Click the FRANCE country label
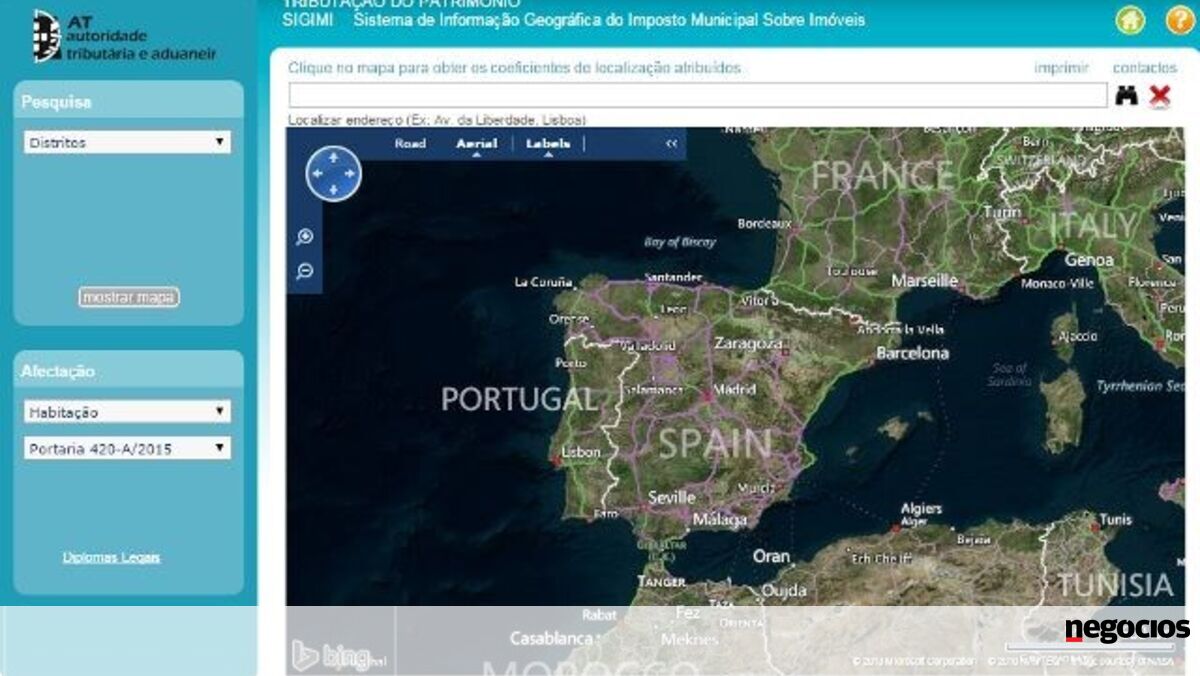Image resolution: width=1200 pixels, height=676 pixels. pos(883,175)
